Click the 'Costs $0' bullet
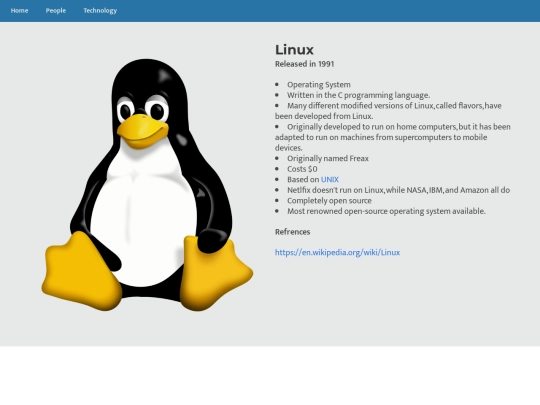The width and height of the screenshot is (540, 405). pos(302,169)
